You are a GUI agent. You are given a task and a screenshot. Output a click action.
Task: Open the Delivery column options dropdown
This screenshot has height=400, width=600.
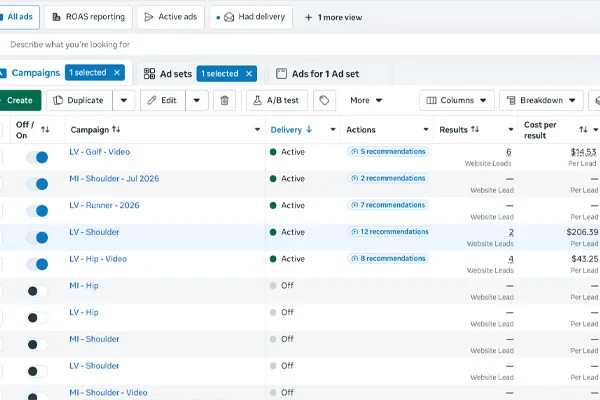point(333,129)
